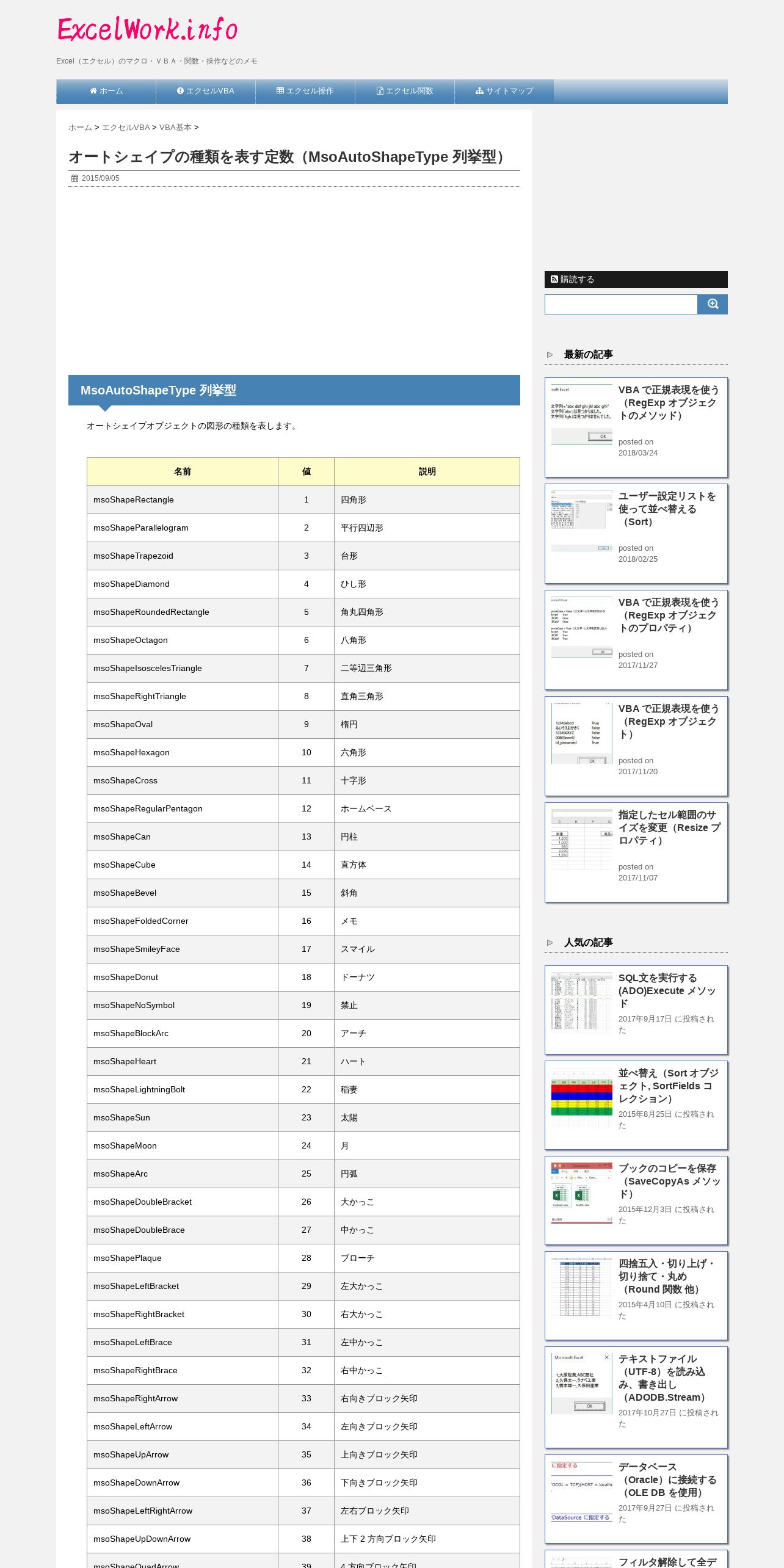Viewport: 784px width, 1568px height.
Task: Click thumbnail of RegExp メソッド article
Action: point(582,415)
